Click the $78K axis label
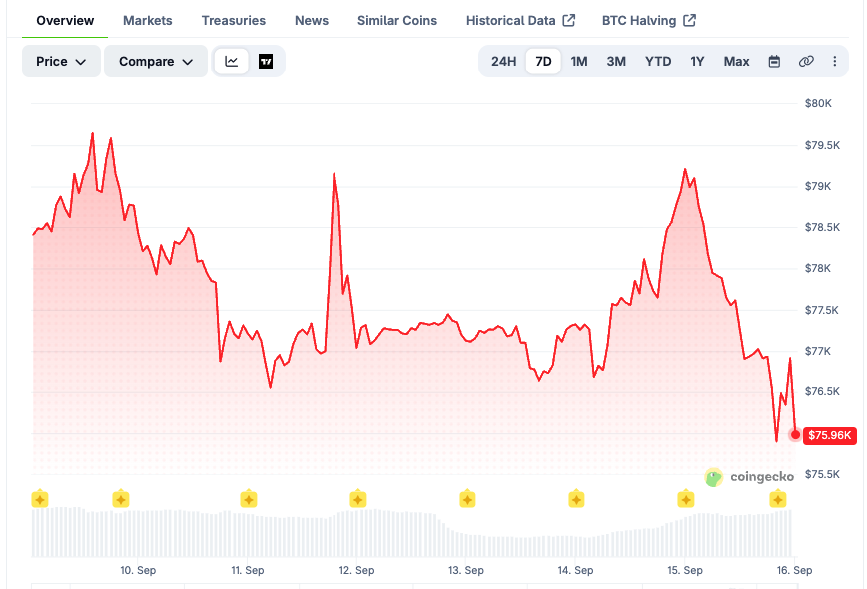Viewport: 867px width, 589px height. pyautogui.click(x=818, y=268)
